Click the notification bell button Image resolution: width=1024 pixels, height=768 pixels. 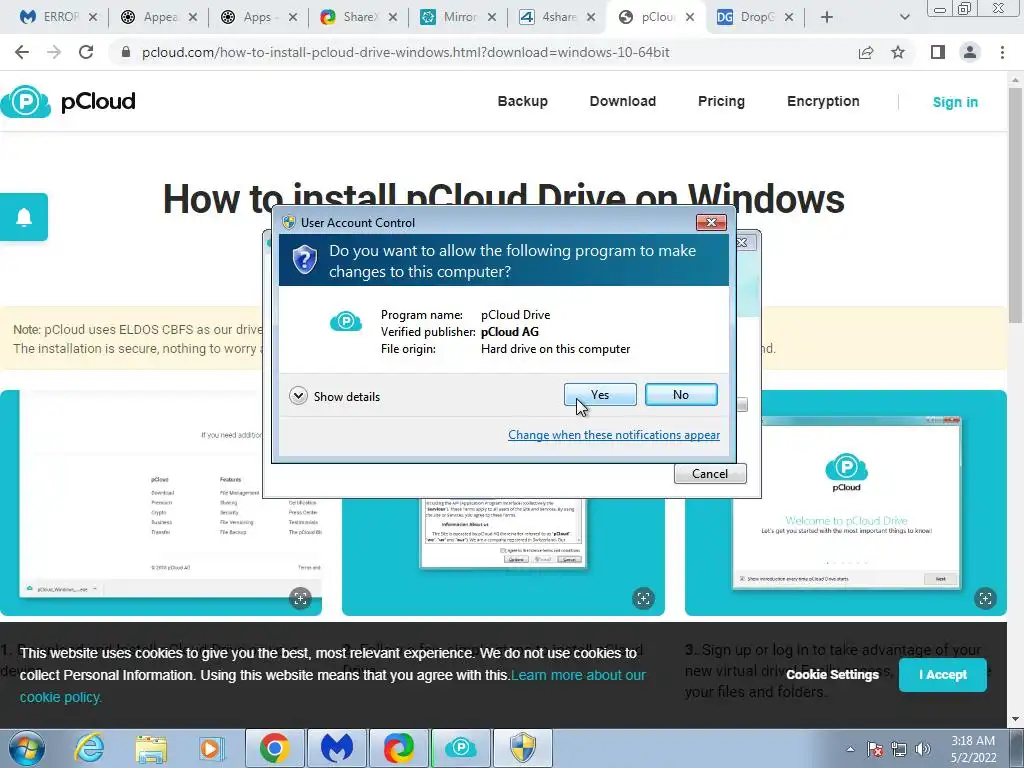[x=24, y=217]
